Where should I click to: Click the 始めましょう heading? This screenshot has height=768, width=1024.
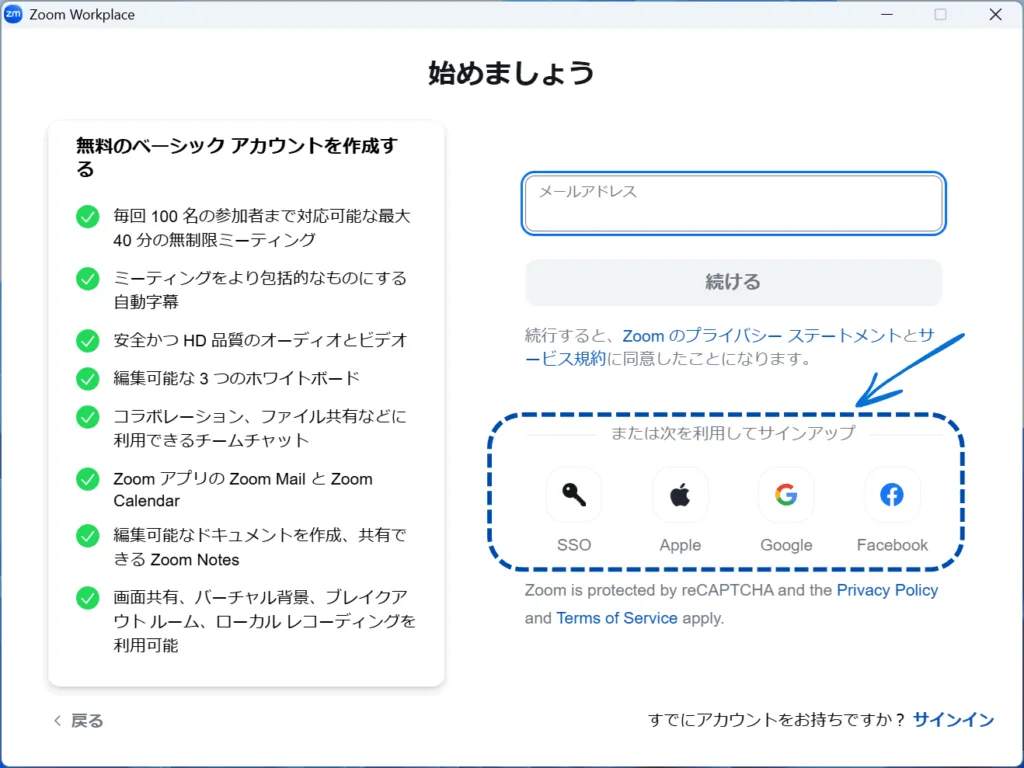[511, 72]
